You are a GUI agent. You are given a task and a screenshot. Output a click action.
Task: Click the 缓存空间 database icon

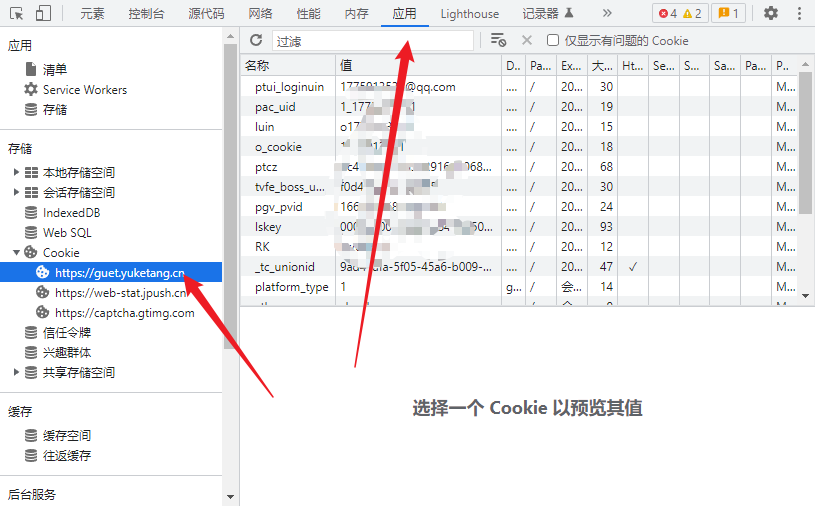click(x=31, y=435)
